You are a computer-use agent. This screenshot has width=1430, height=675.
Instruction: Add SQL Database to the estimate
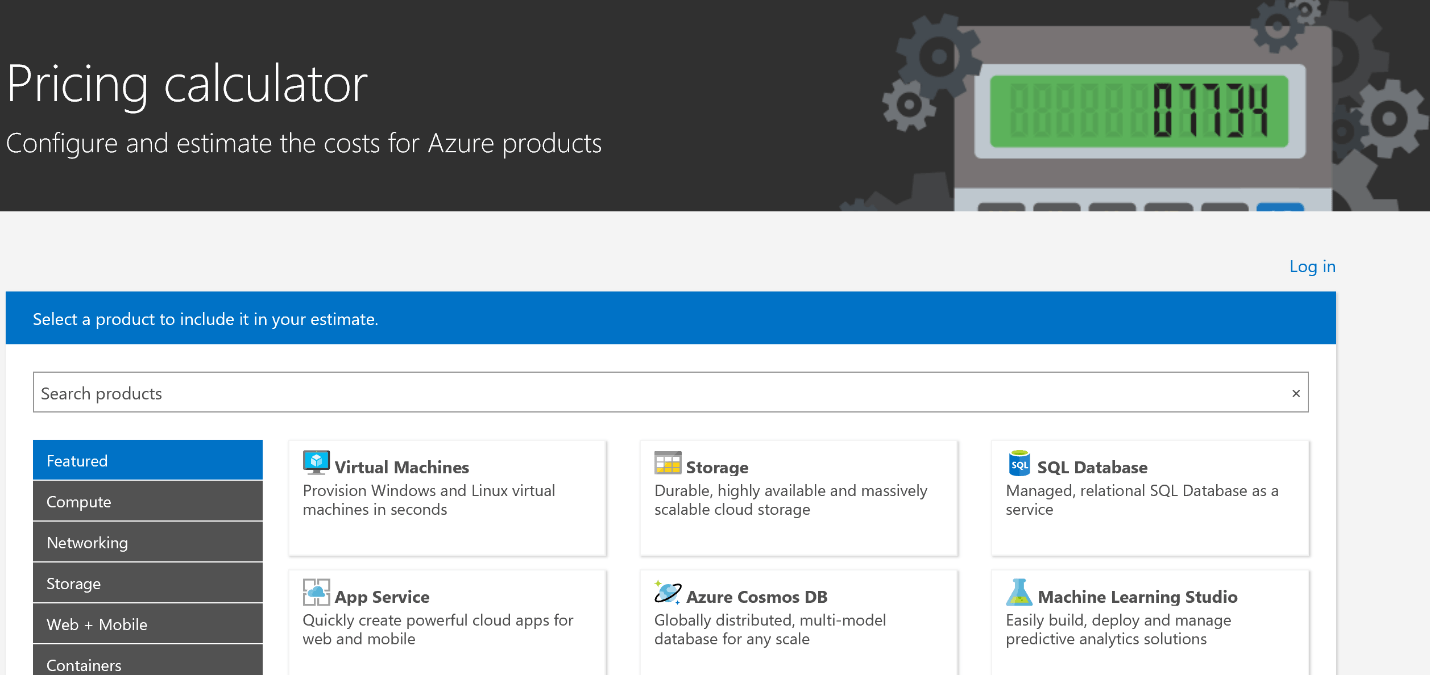pos(1149,497)
